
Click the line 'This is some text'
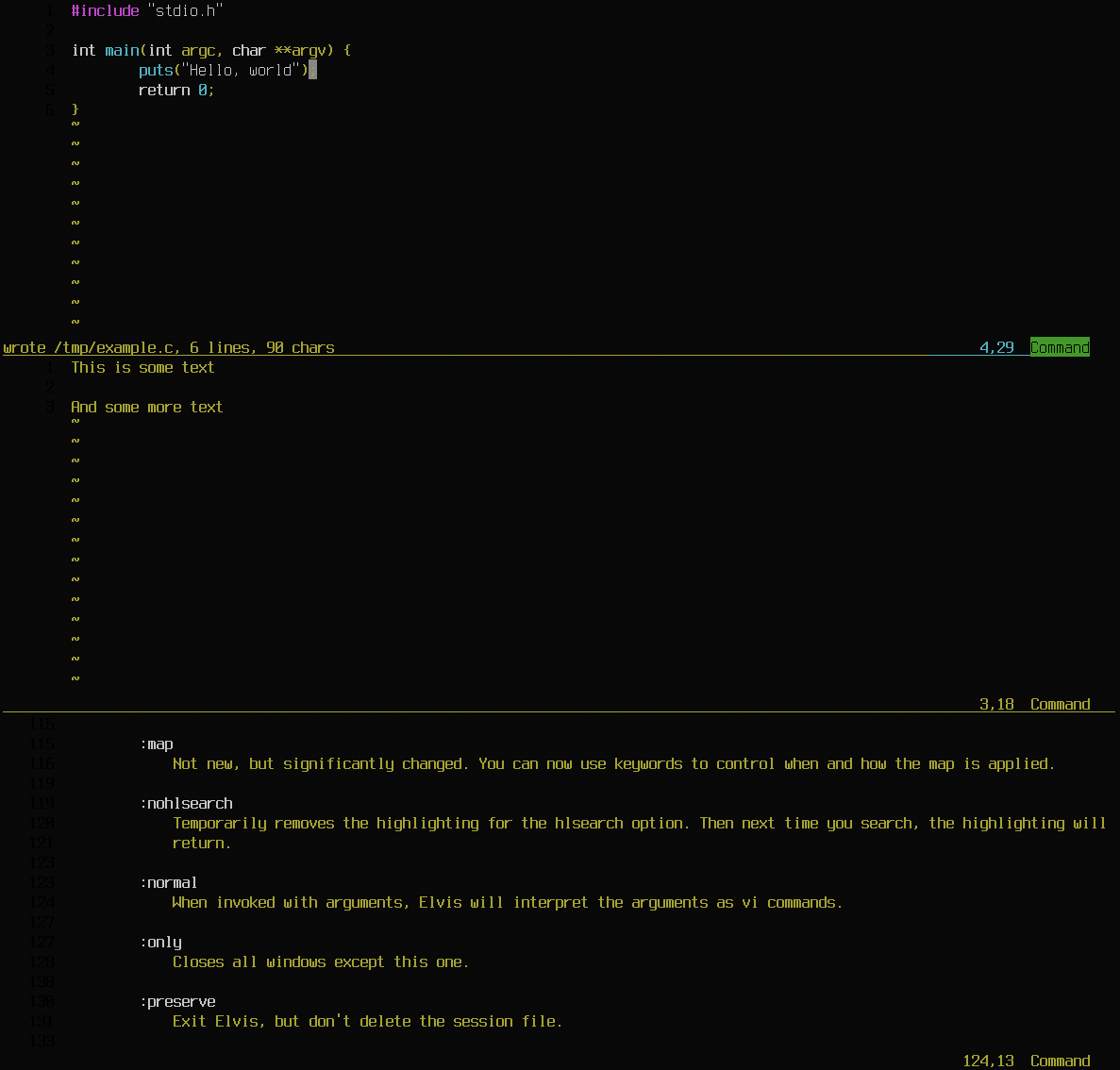142,368
